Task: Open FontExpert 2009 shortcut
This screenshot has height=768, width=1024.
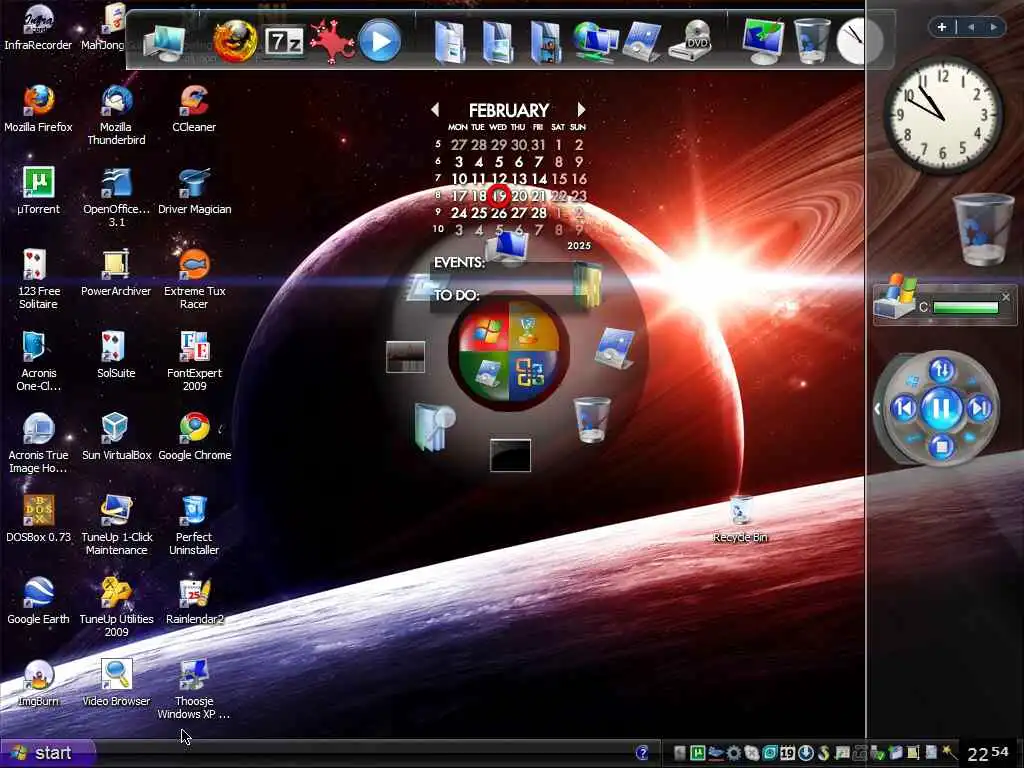Action: tap(195, 361)
